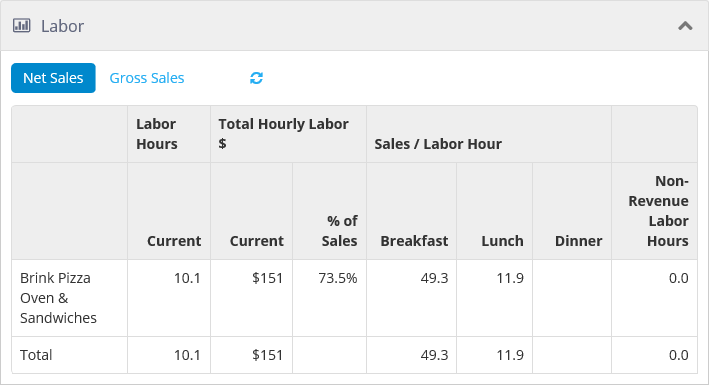Select the Total row 49.3 breakfast cell
The image size is (709, 385).
coord(434,355)
